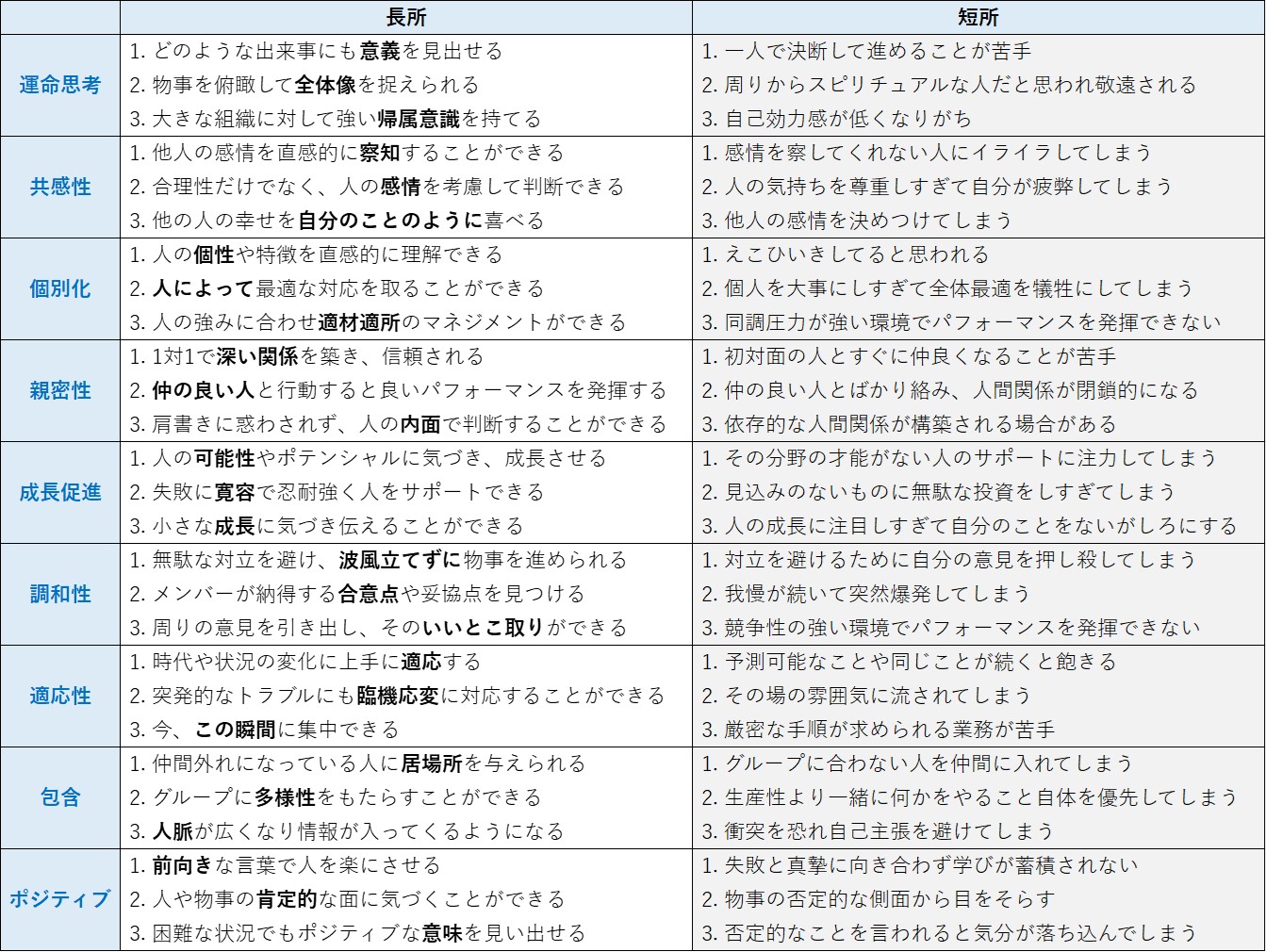The image size is (1266, 952).
Task: Select the 成長促進 row label
Action: (60, 492)
